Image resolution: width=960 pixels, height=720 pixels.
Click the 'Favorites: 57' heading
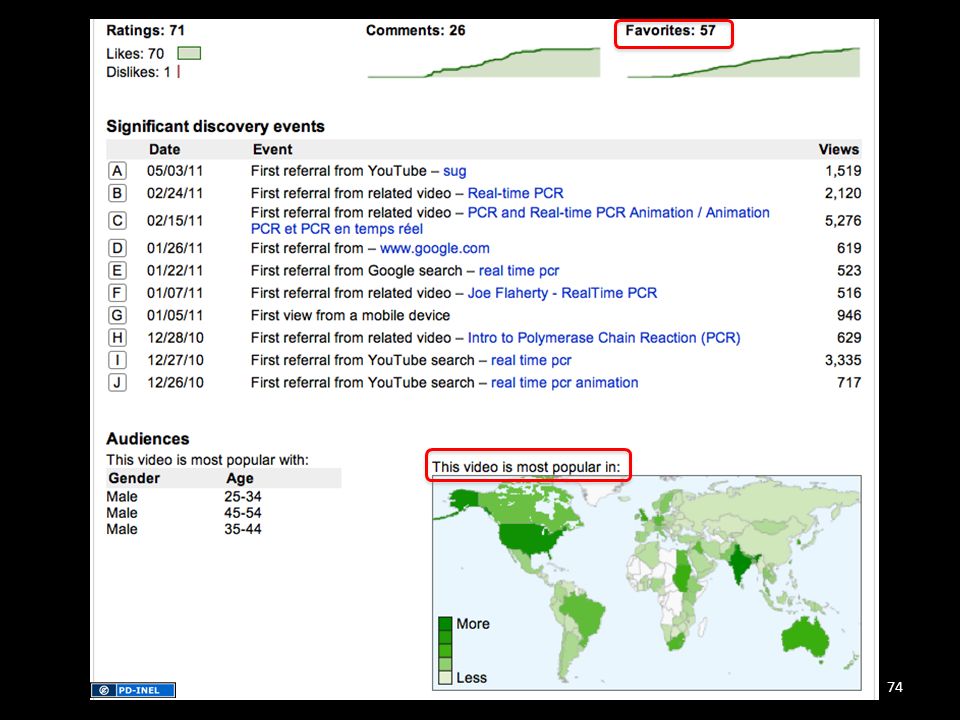[x=670, y=31]
